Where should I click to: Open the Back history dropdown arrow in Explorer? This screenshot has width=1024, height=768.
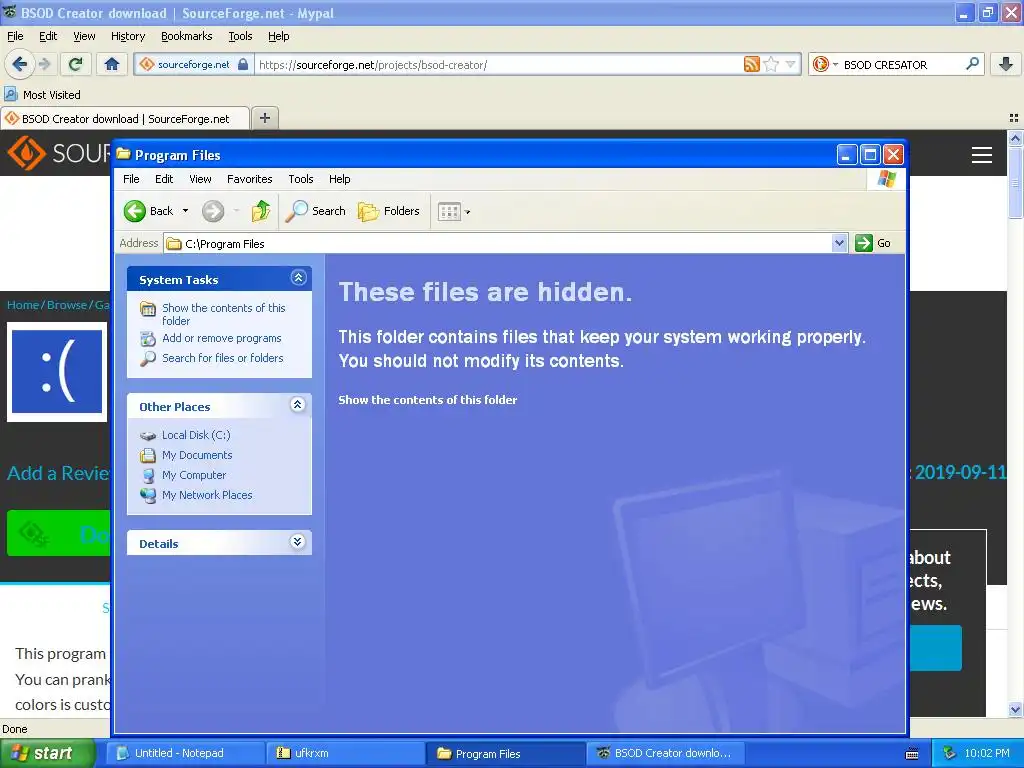point(185,211)
